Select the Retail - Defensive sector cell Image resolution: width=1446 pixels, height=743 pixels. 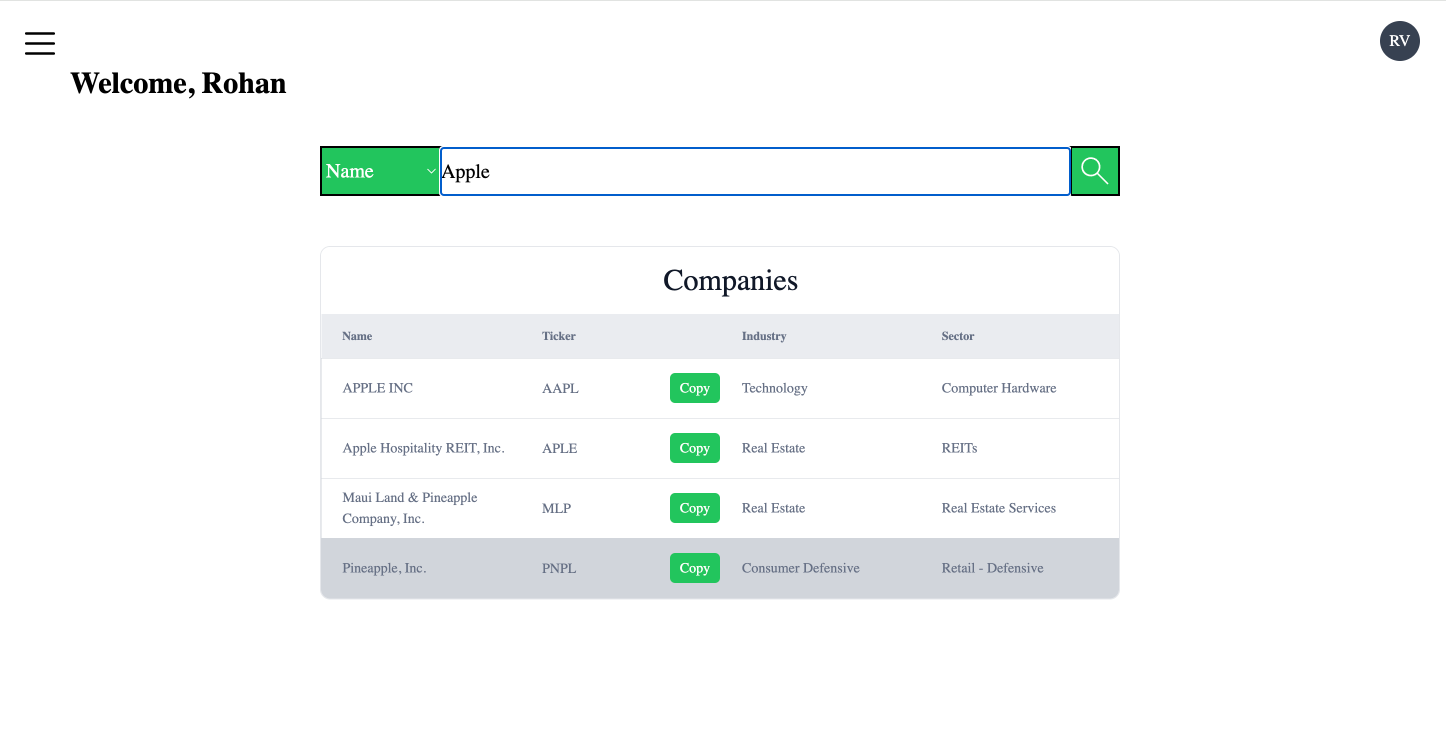coord(993,568)
